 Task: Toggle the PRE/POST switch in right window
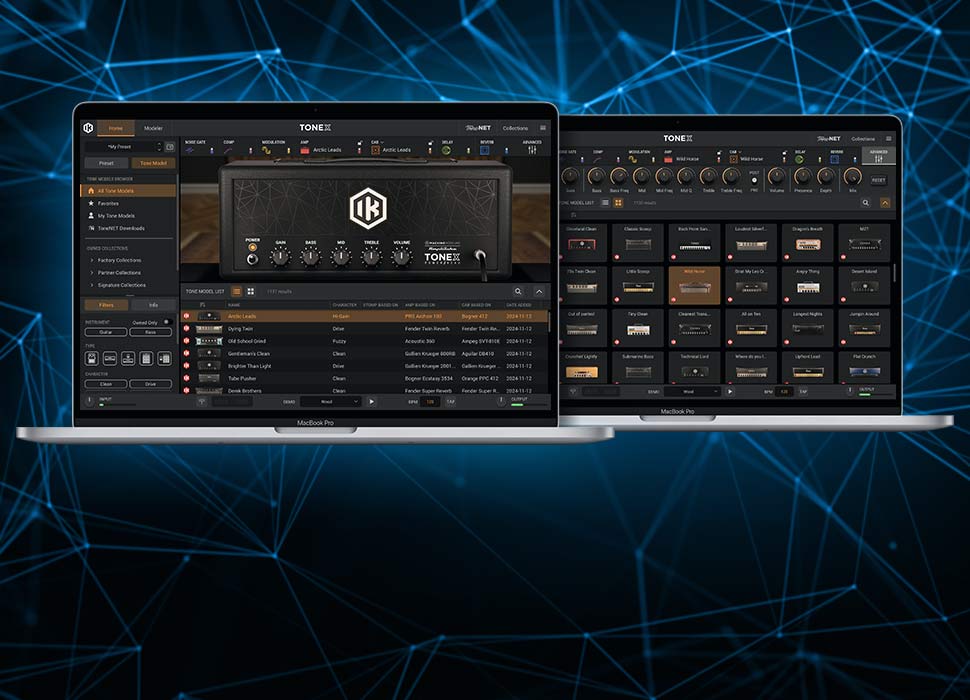point(754,181)
